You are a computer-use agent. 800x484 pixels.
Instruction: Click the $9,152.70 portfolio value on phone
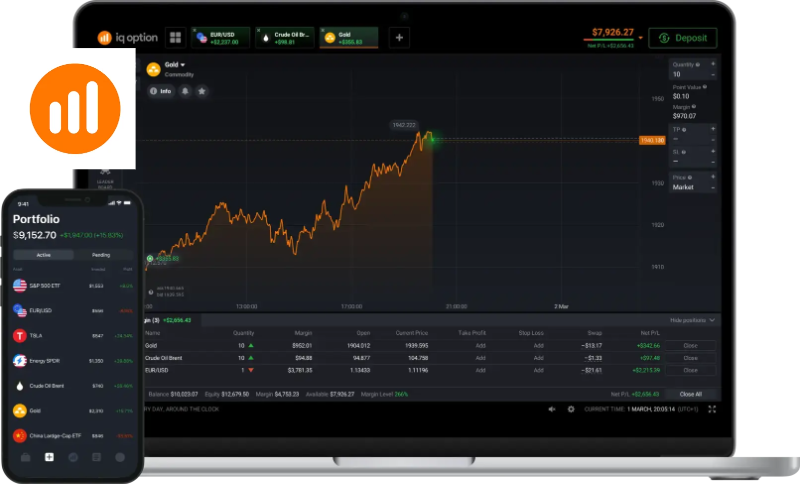pos(35,235)
